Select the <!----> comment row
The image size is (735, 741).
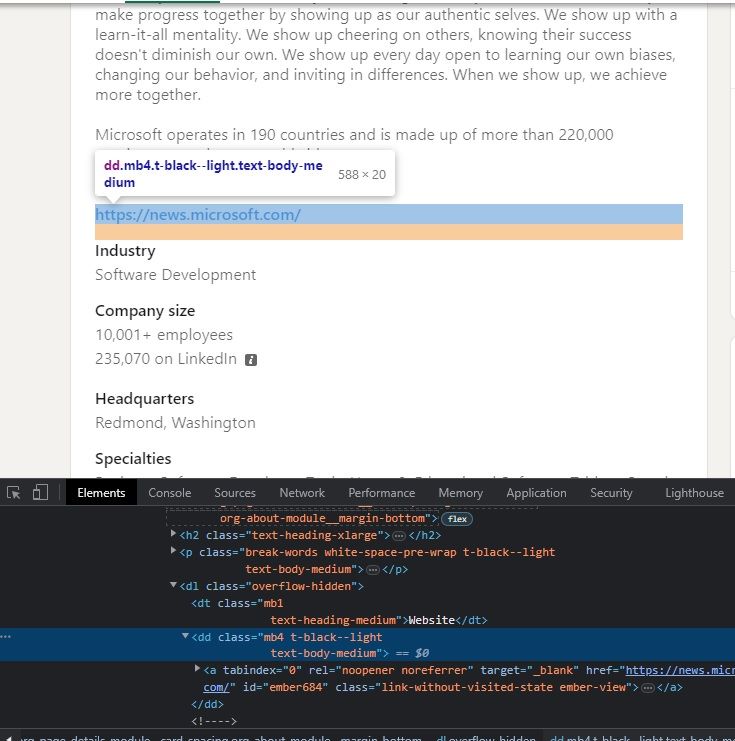click(x=214, y=722)
